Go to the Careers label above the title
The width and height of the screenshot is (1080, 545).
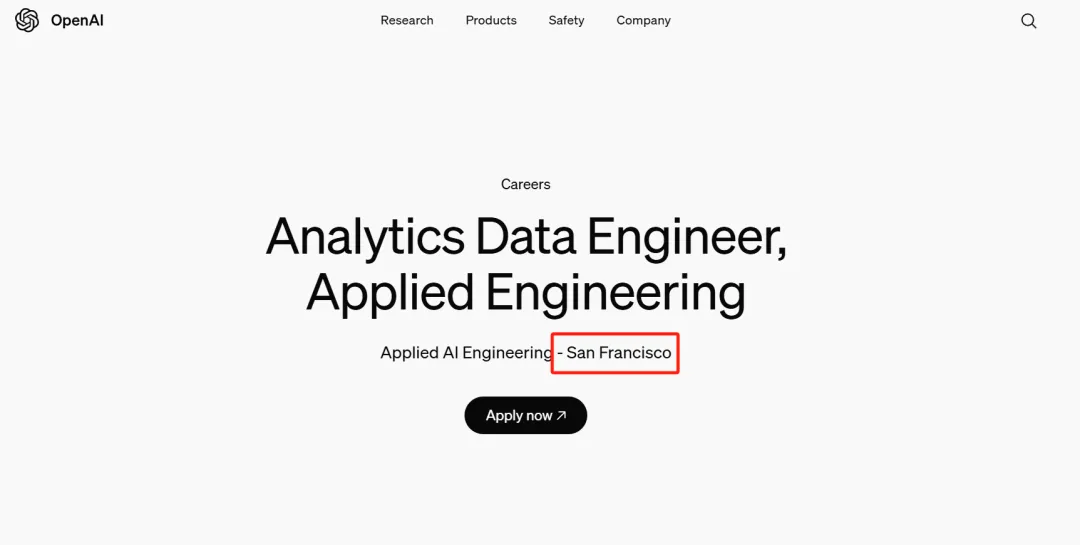tap(526, 185)
